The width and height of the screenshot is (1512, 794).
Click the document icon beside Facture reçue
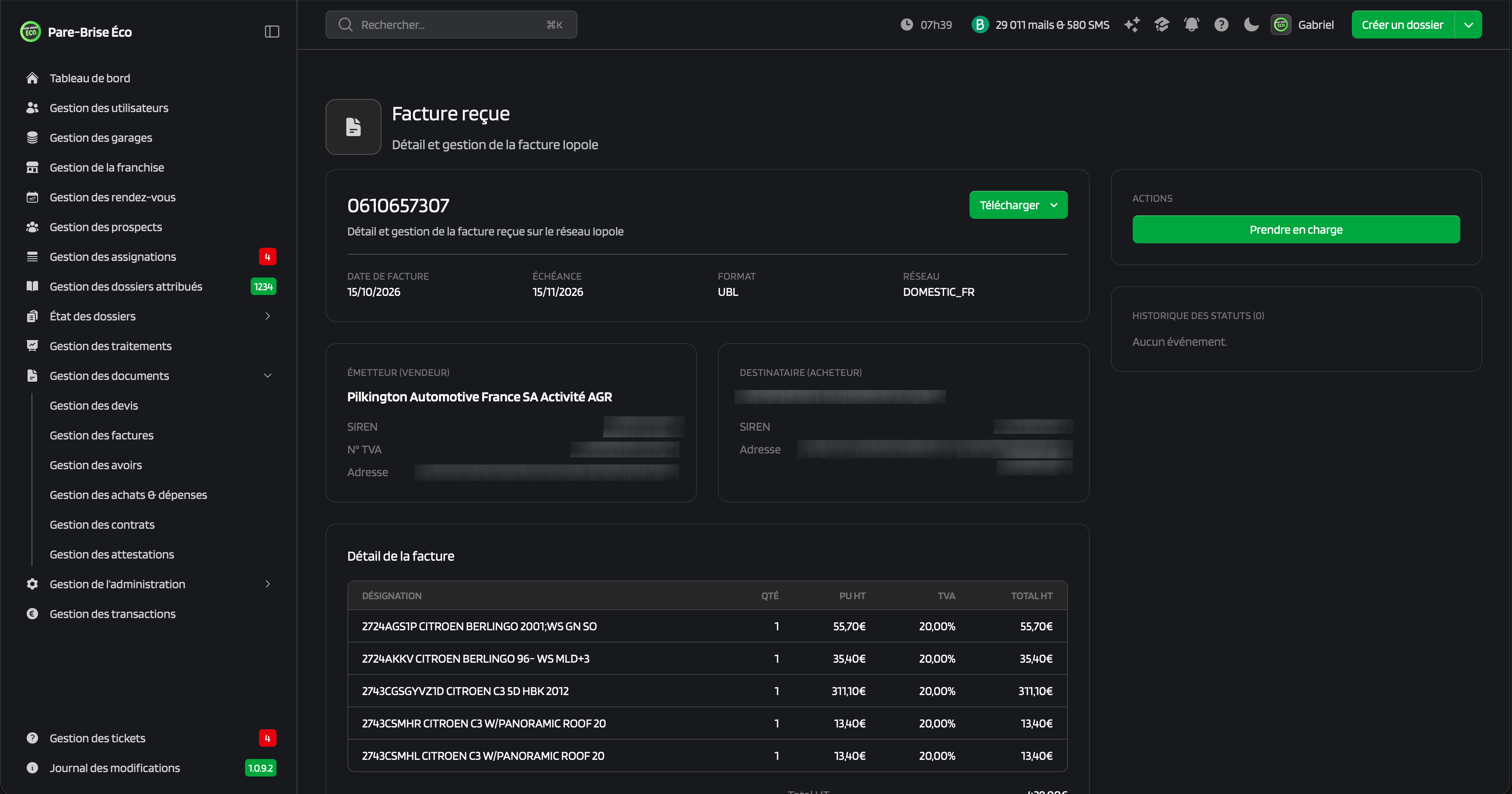tap(353, 127)
